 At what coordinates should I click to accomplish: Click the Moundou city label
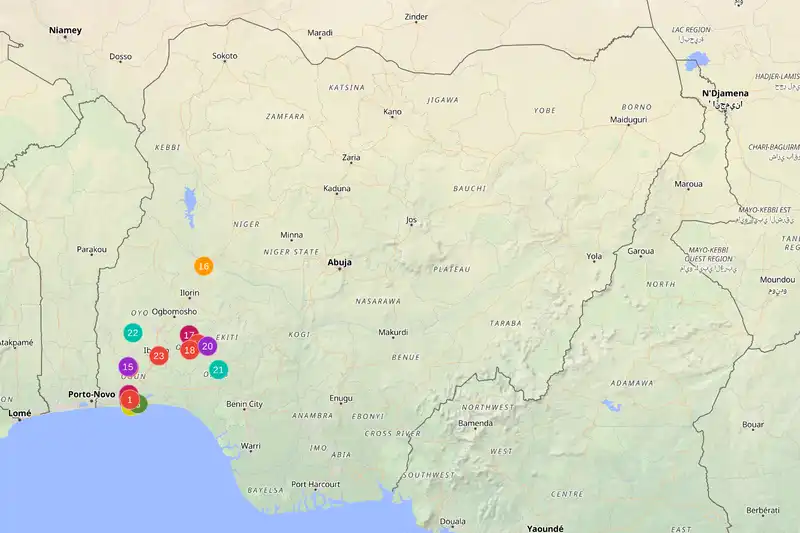(778, 280)
